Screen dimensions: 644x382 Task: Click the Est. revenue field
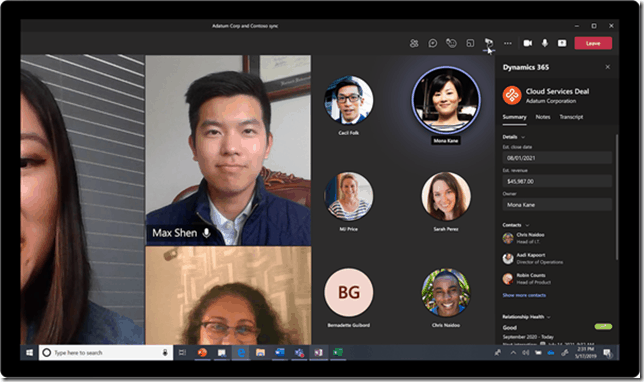(557, 181)
